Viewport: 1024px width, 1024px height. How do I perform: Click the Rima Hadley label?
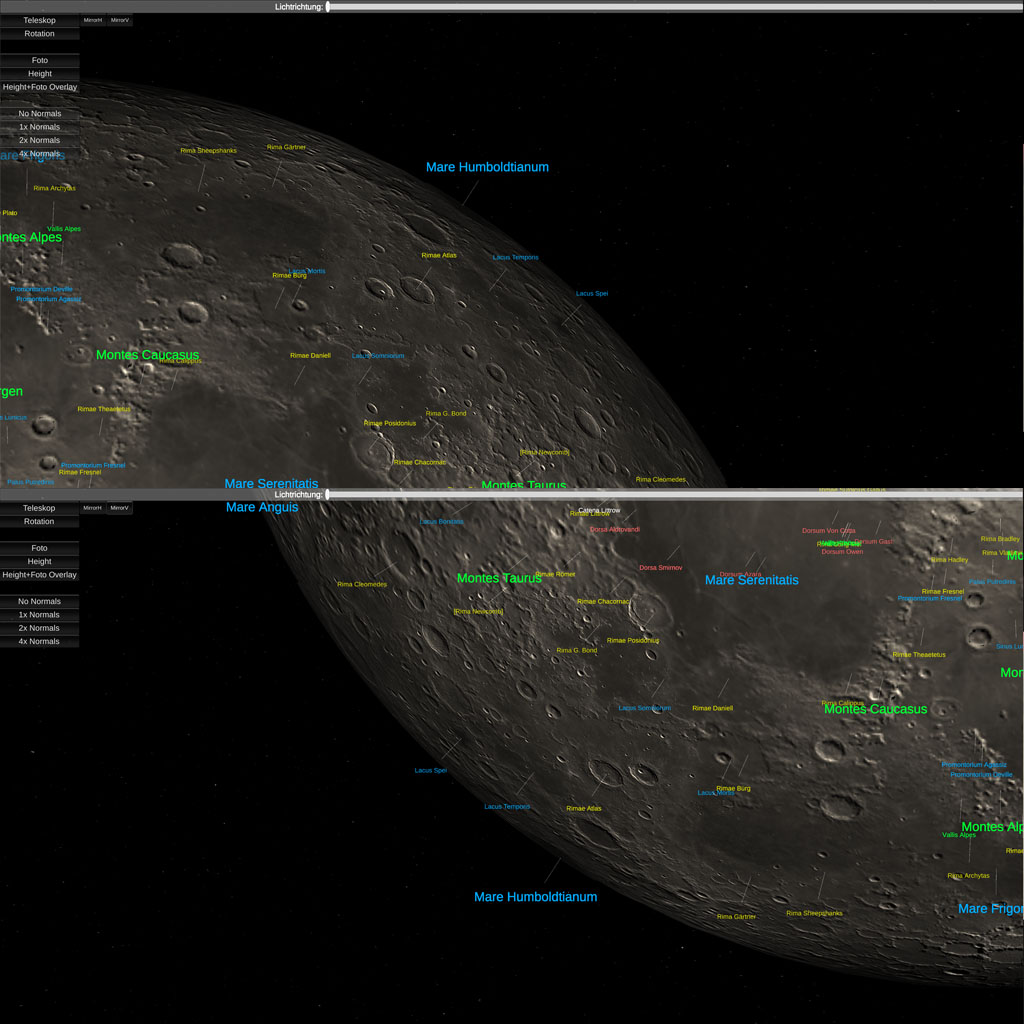(x=950, y=560)
